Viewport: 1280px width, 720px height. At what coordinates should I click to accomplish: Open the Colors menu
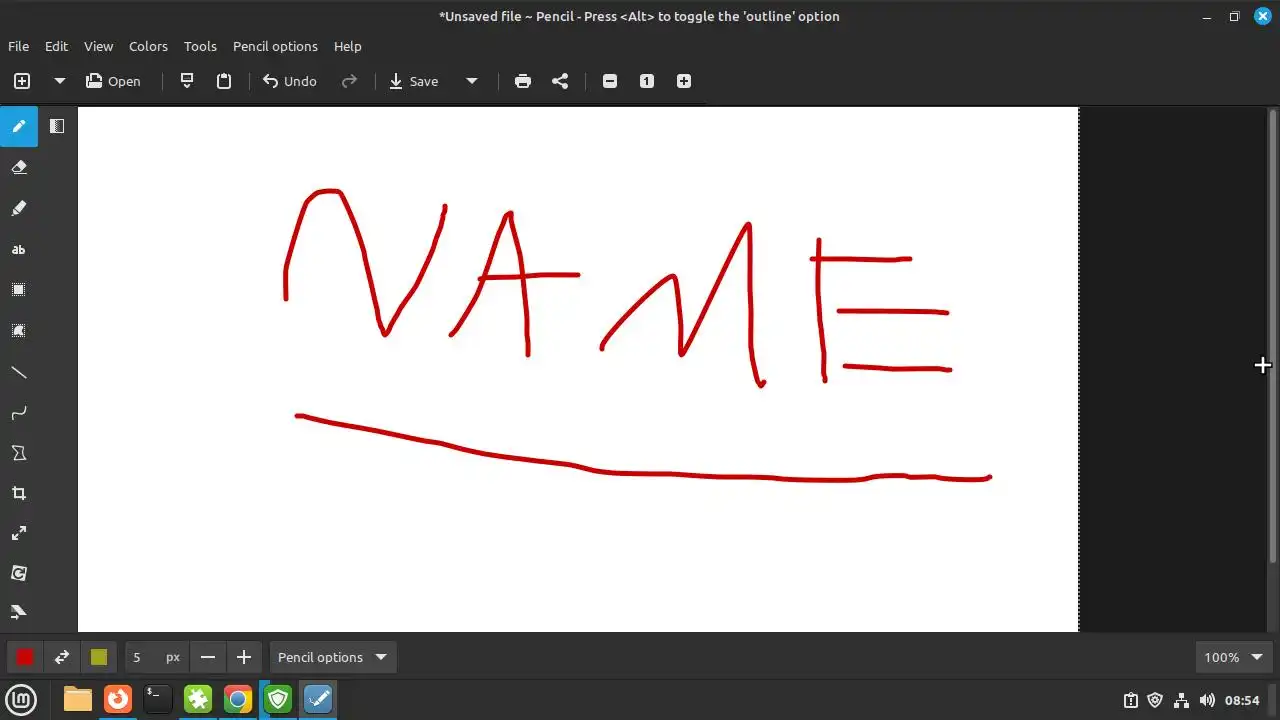(148, 46)
